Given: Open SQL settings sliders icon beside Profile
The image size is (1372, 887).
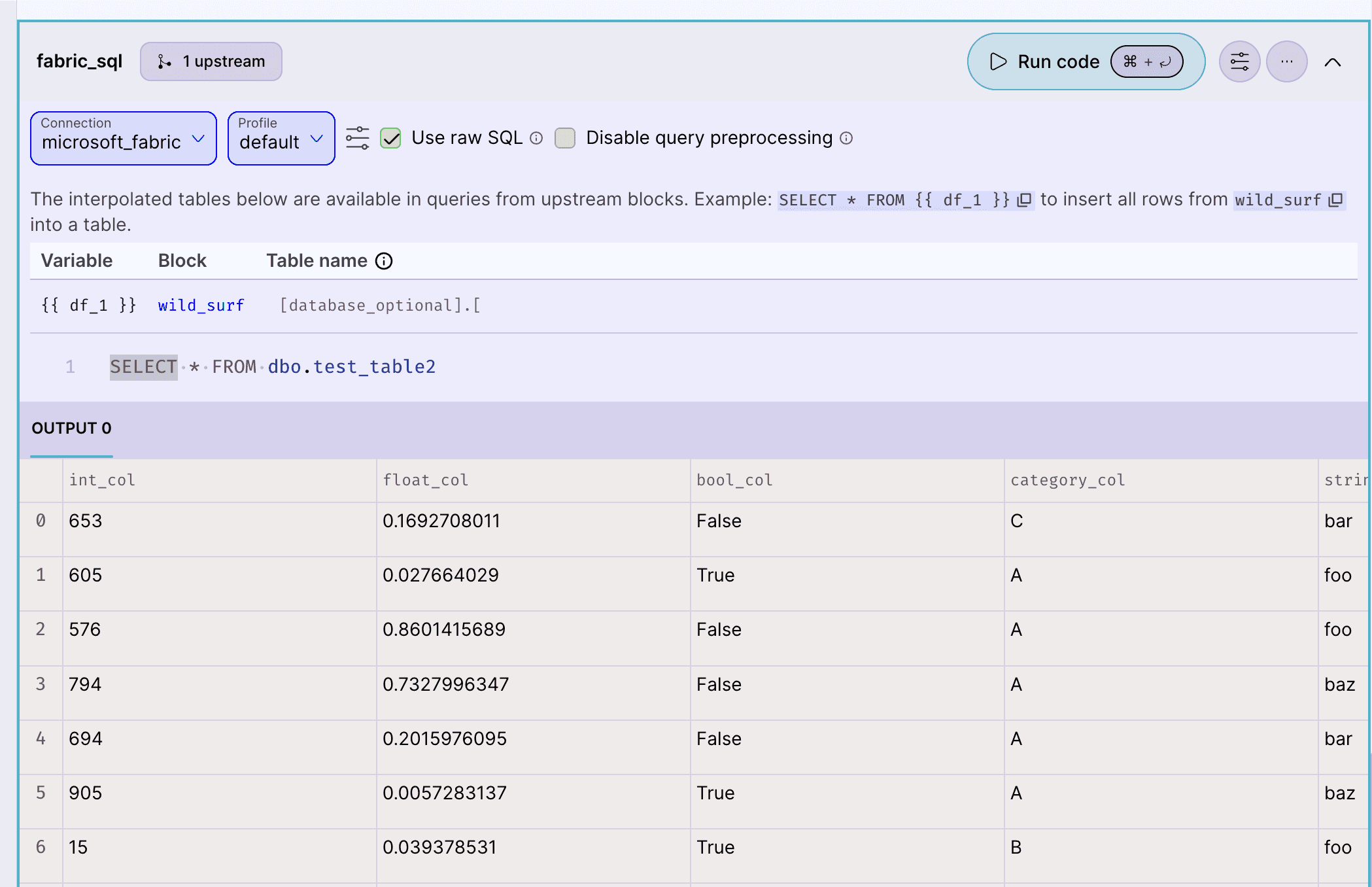Looking at the screenshot, I should pos(357,138).
